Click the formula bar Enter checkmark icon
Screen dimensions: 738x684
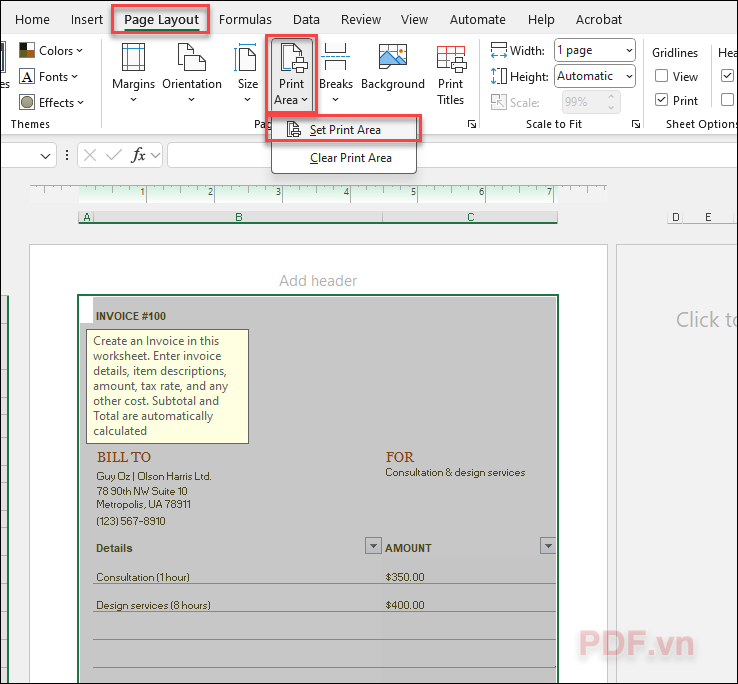pos(113,155)
